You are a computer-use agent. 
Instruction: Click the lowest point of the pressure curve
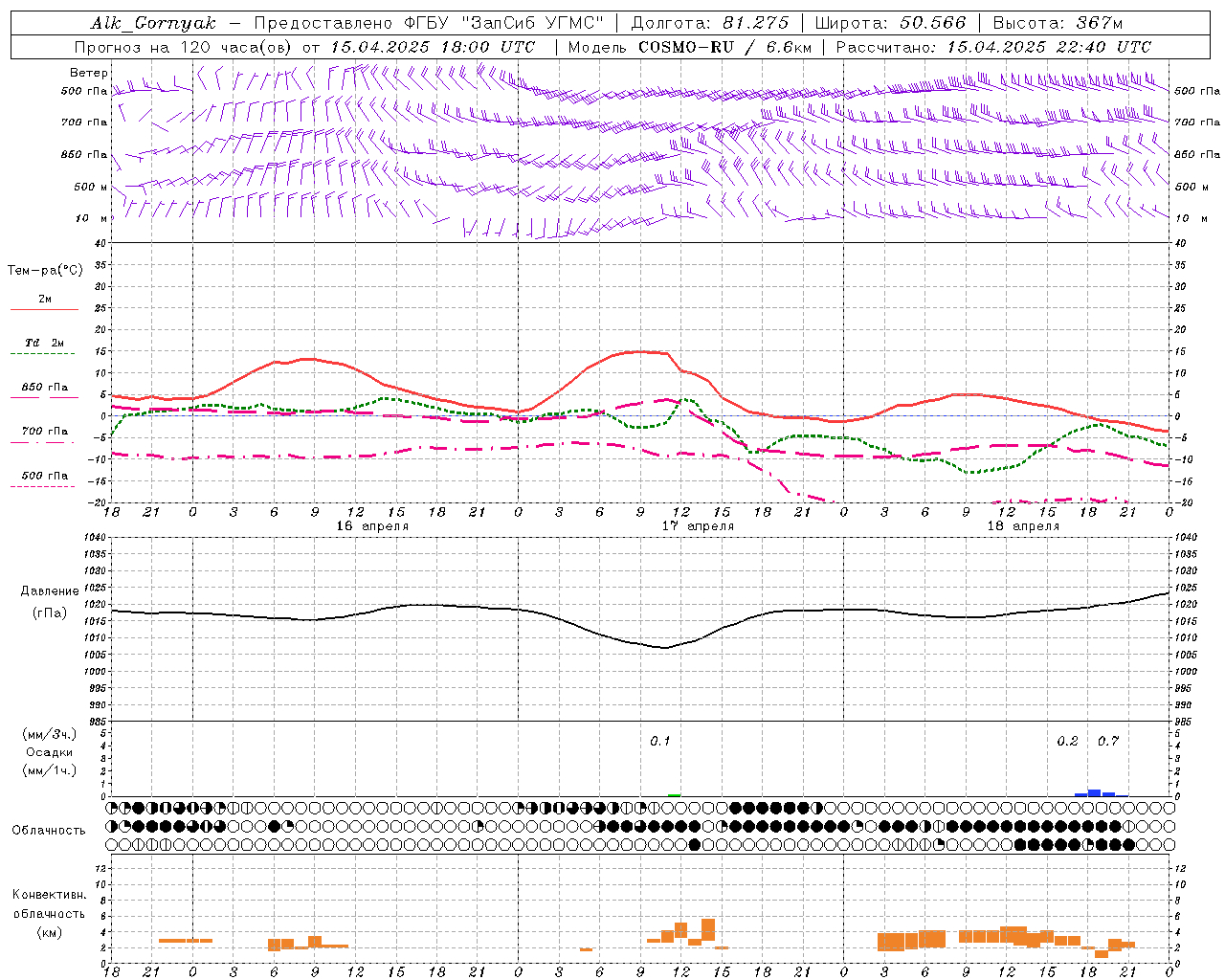[x=664, y=648]
